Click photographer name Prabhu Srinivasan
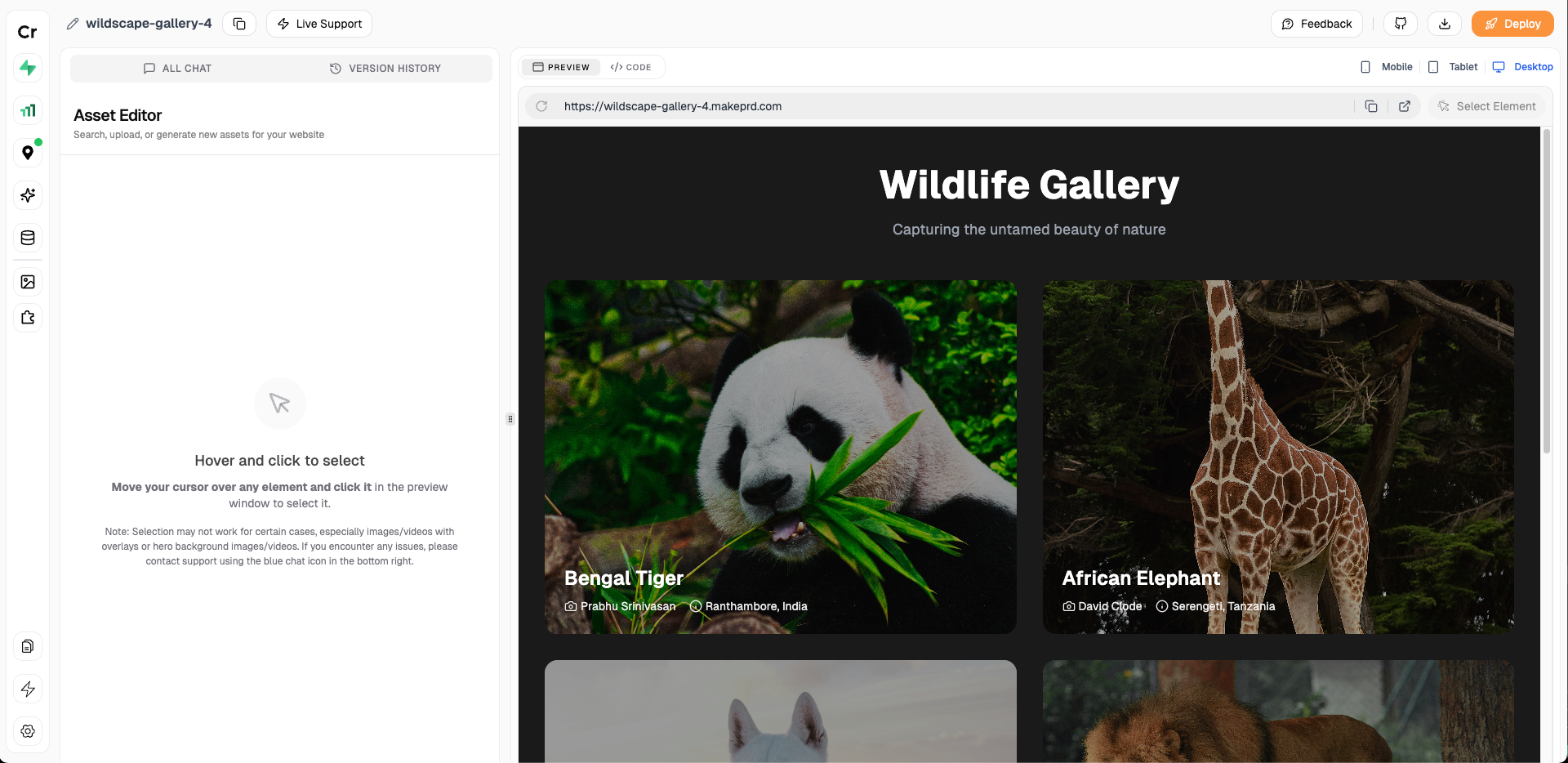 (x=628, y=606)
